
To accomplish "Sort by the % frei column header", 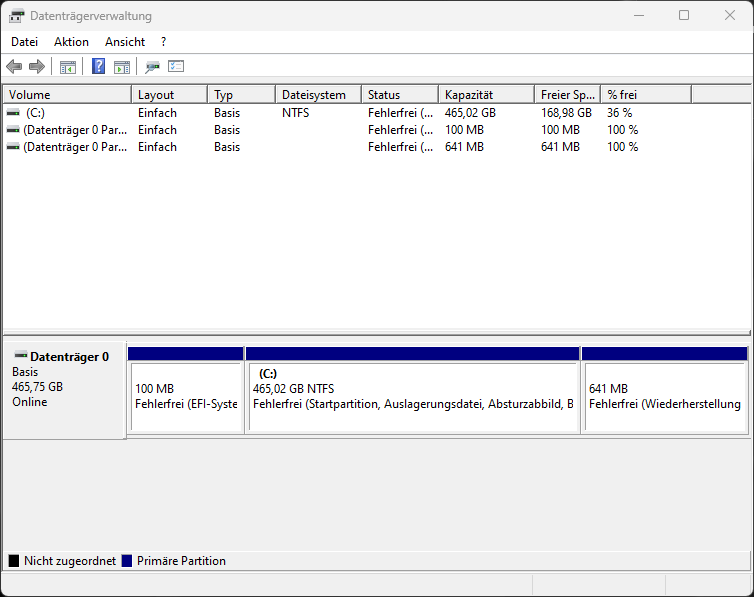I will pos(646,95).
